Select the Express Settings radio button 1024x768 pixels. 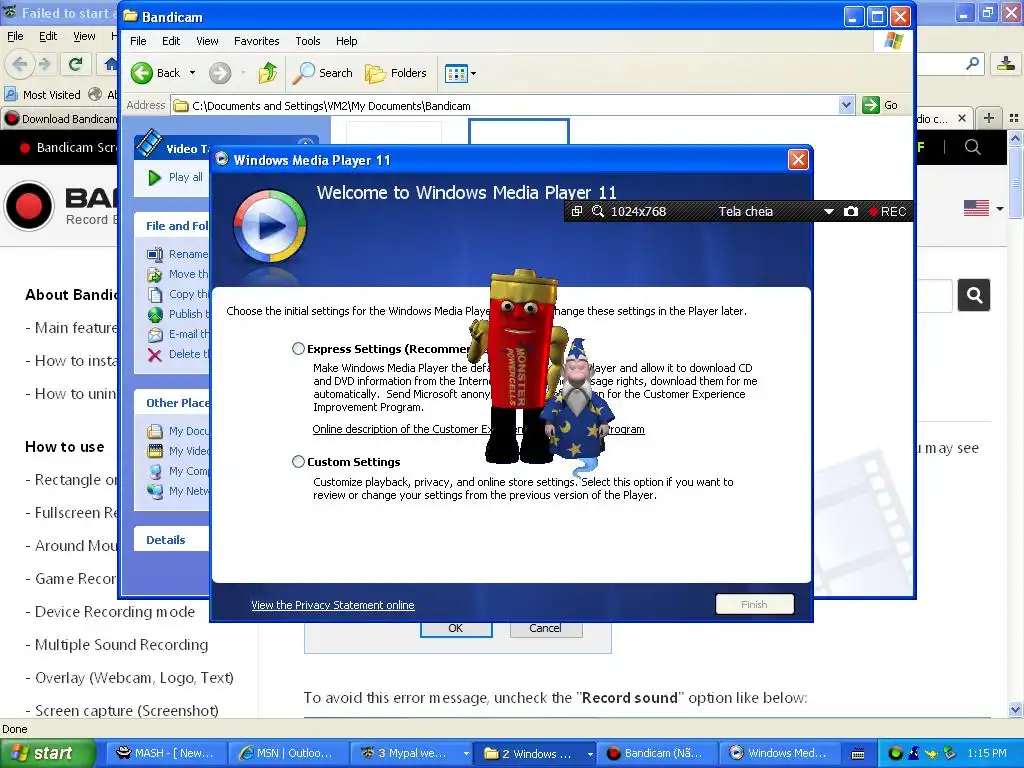pos(298,349)
